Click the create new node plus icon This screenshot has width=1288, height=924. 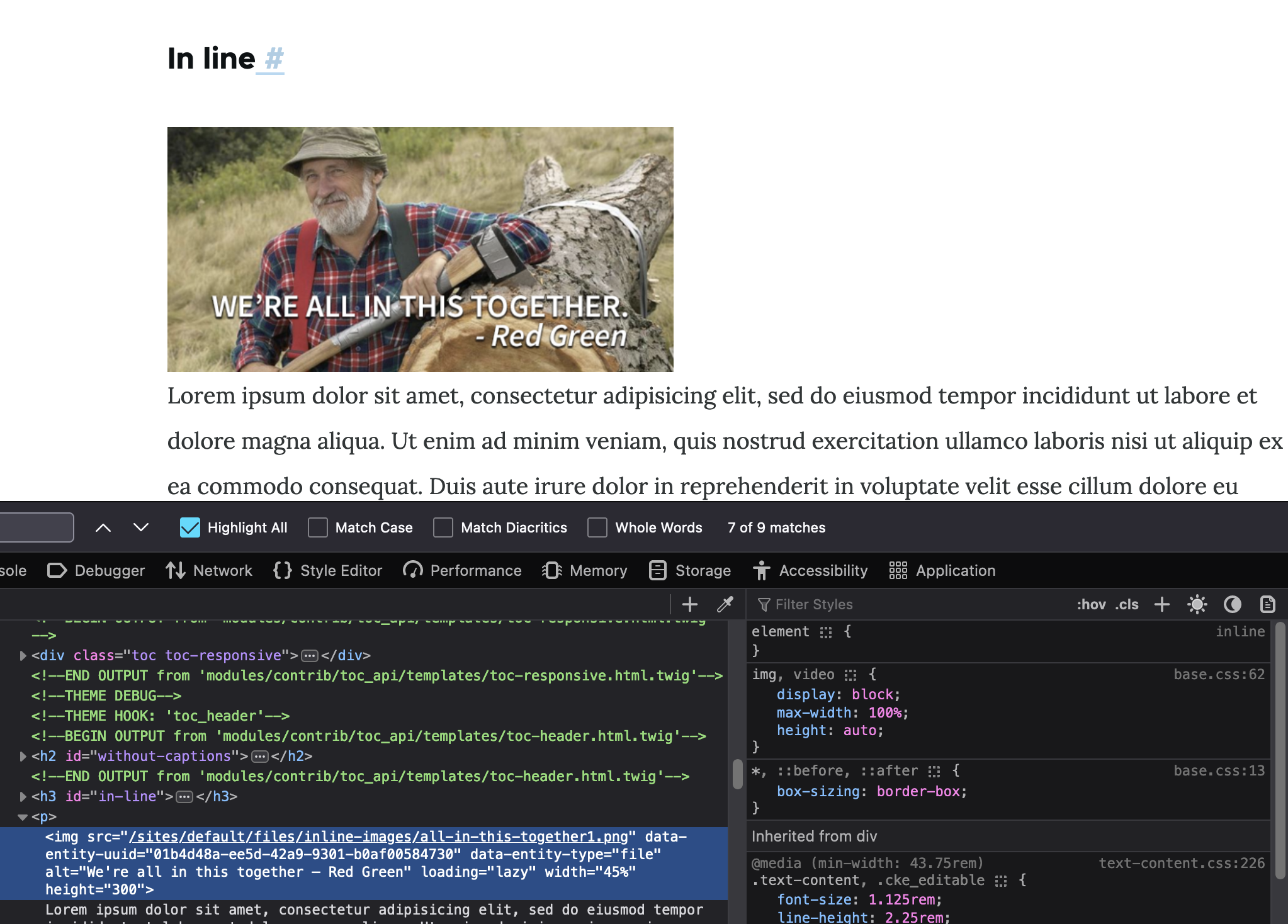tap(690, 604)
